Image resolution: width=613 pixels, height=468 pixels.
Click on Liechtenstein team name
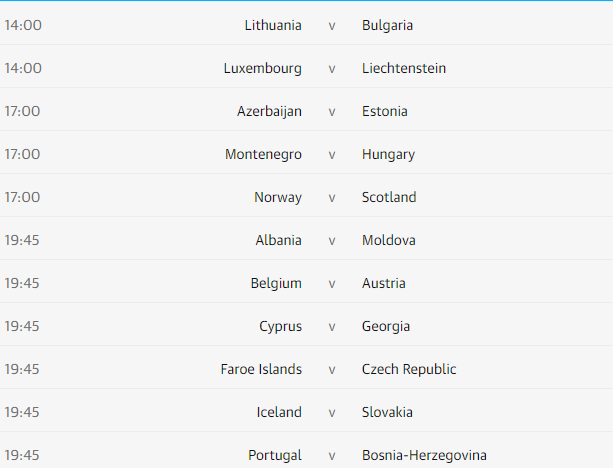404,68
